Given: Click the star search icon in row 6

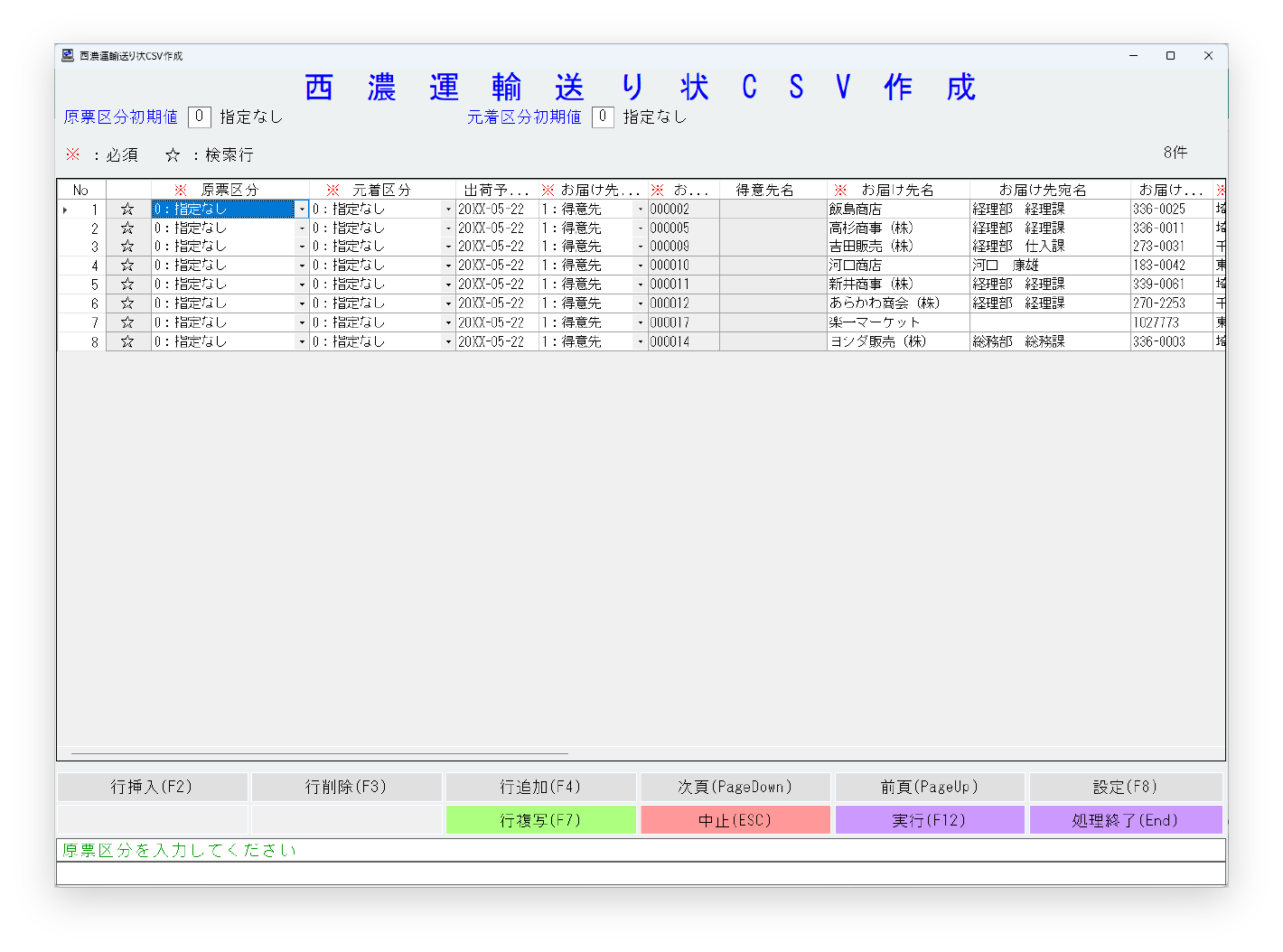Looking at the screenshot, I should pyautogui.click(x=127, y=303).
